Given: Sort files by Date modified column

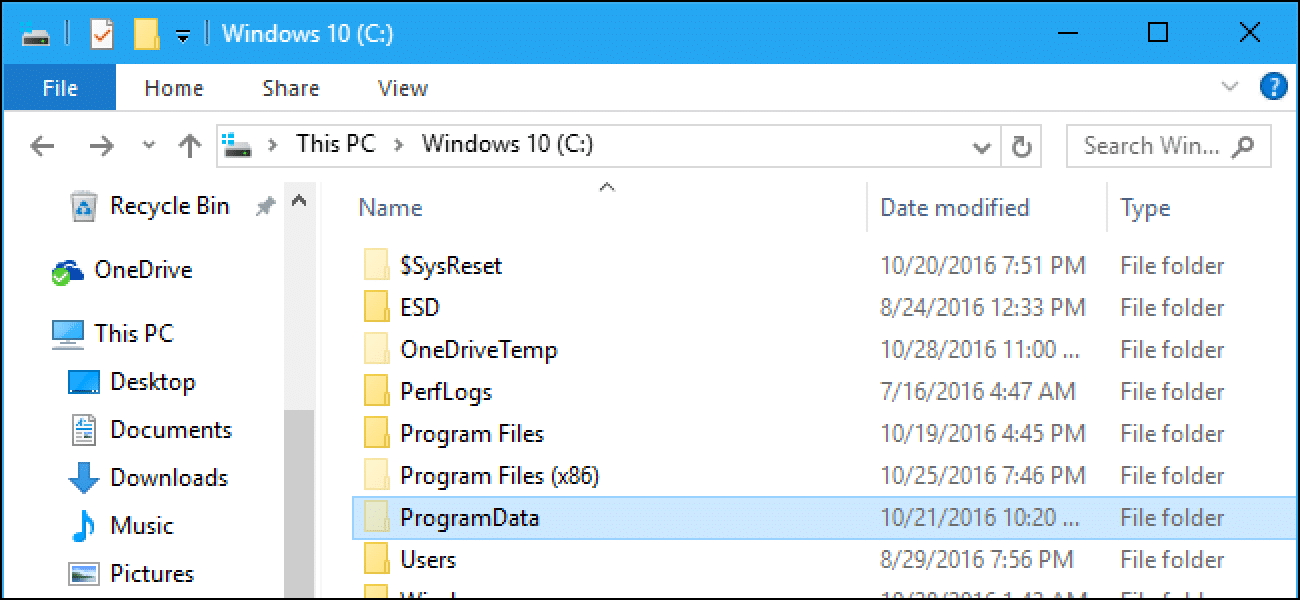Looking at the screenshot, I should click(x=954, y=207).
